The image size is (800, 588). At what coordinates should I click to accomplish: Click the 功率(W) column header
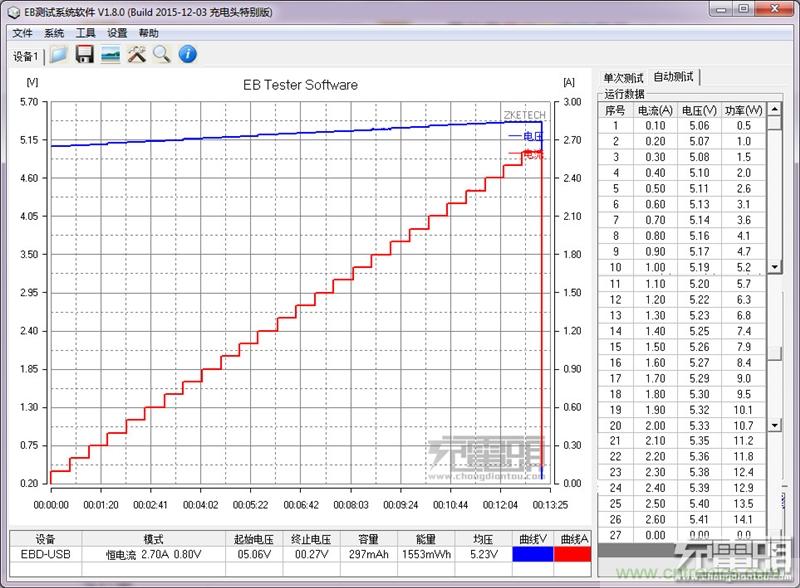(743, 110)
